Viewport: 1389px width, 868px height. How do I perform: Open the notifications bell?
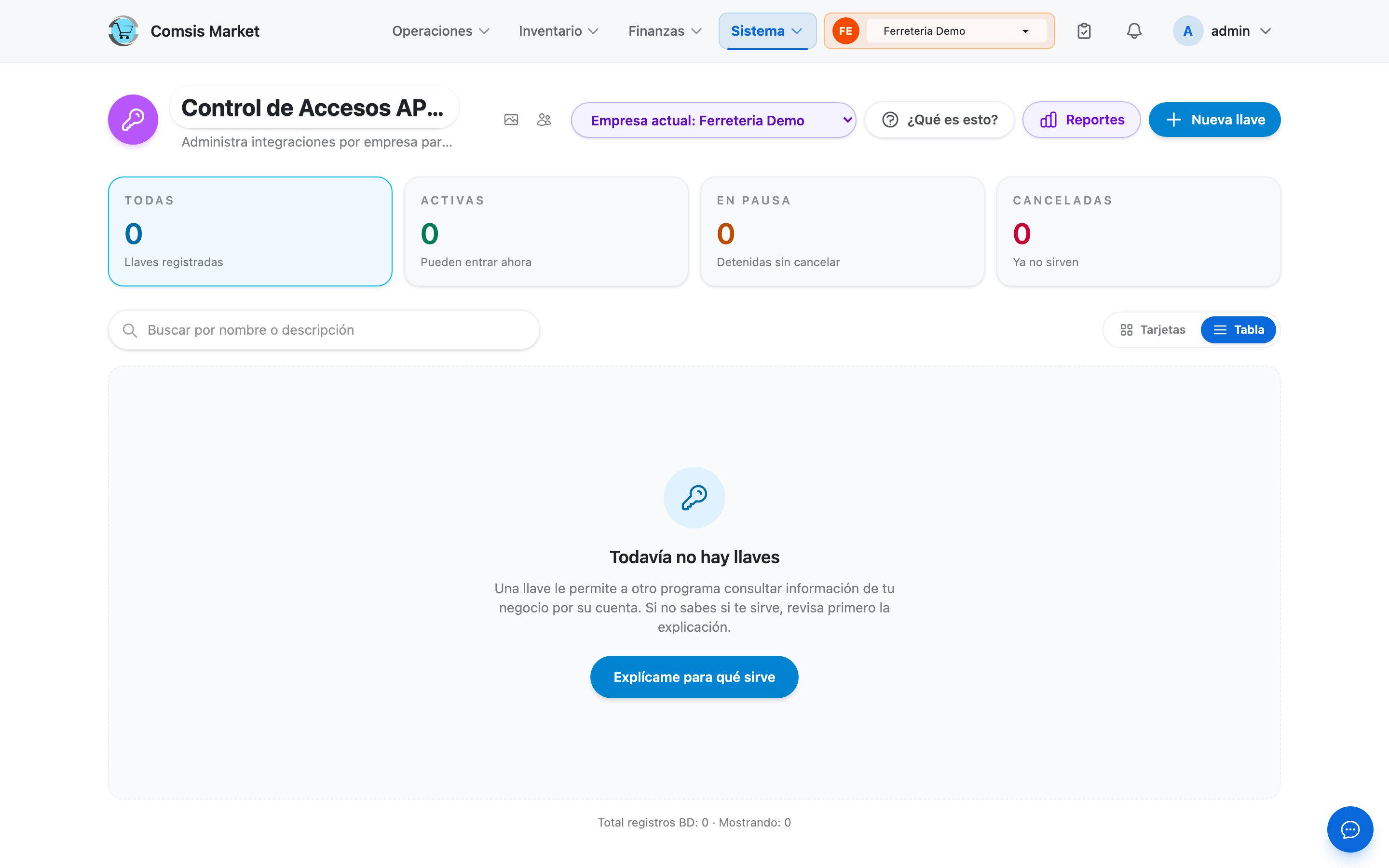point(1133,31)
